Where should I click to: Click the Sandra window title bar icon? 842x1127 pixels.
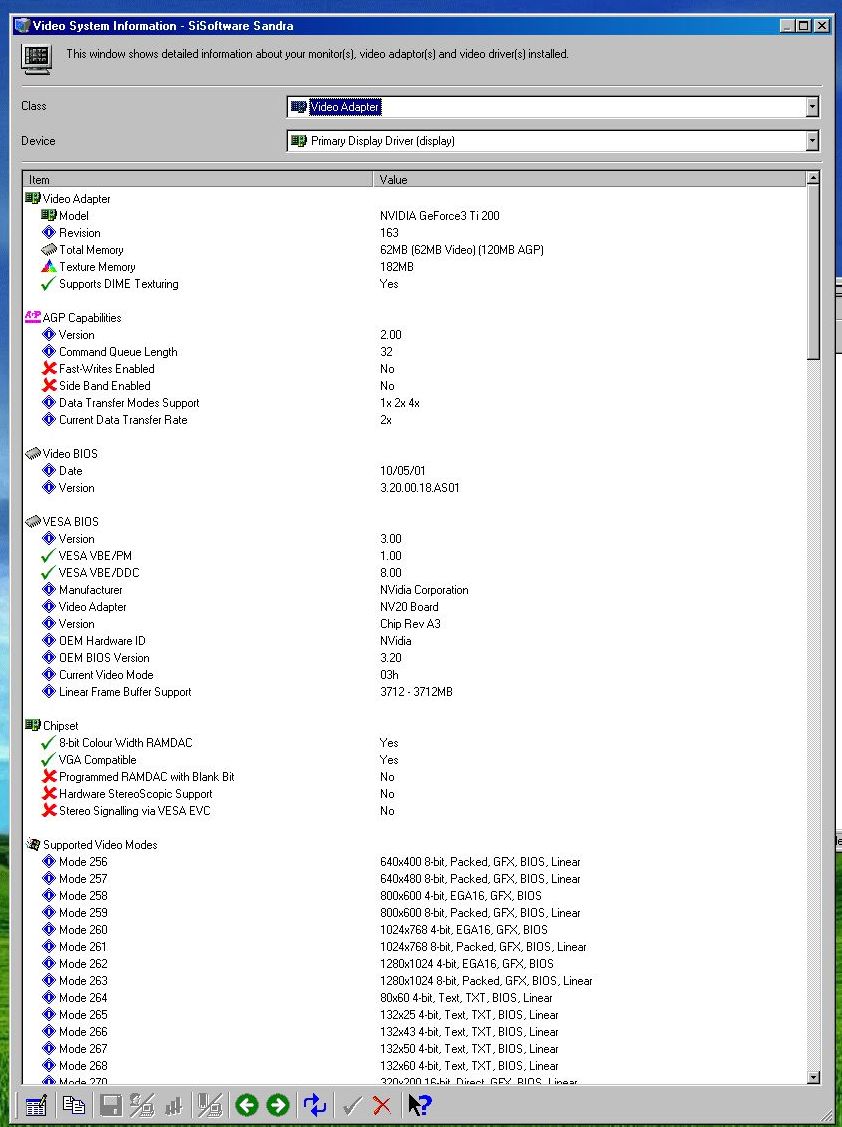(x=23, y=26)
